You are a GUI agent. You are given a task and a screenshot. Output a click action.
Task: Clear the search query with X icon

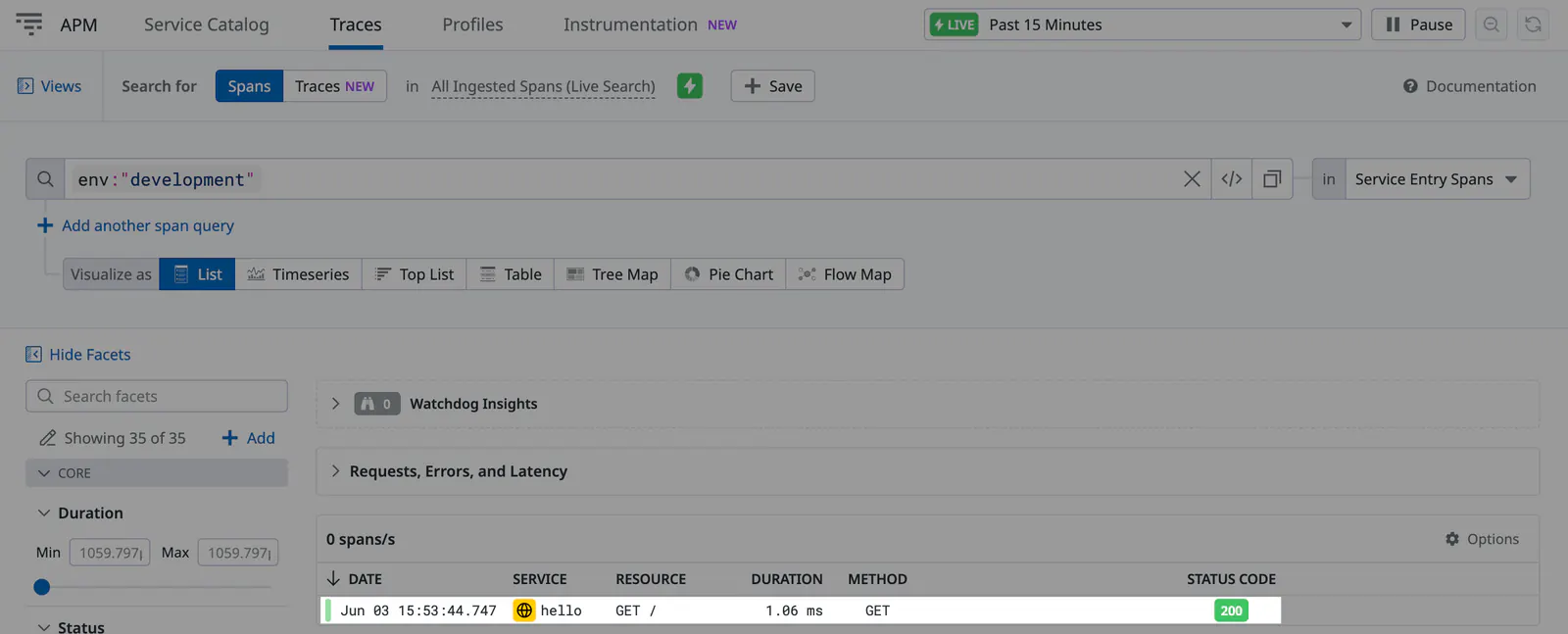(1192, 179)
